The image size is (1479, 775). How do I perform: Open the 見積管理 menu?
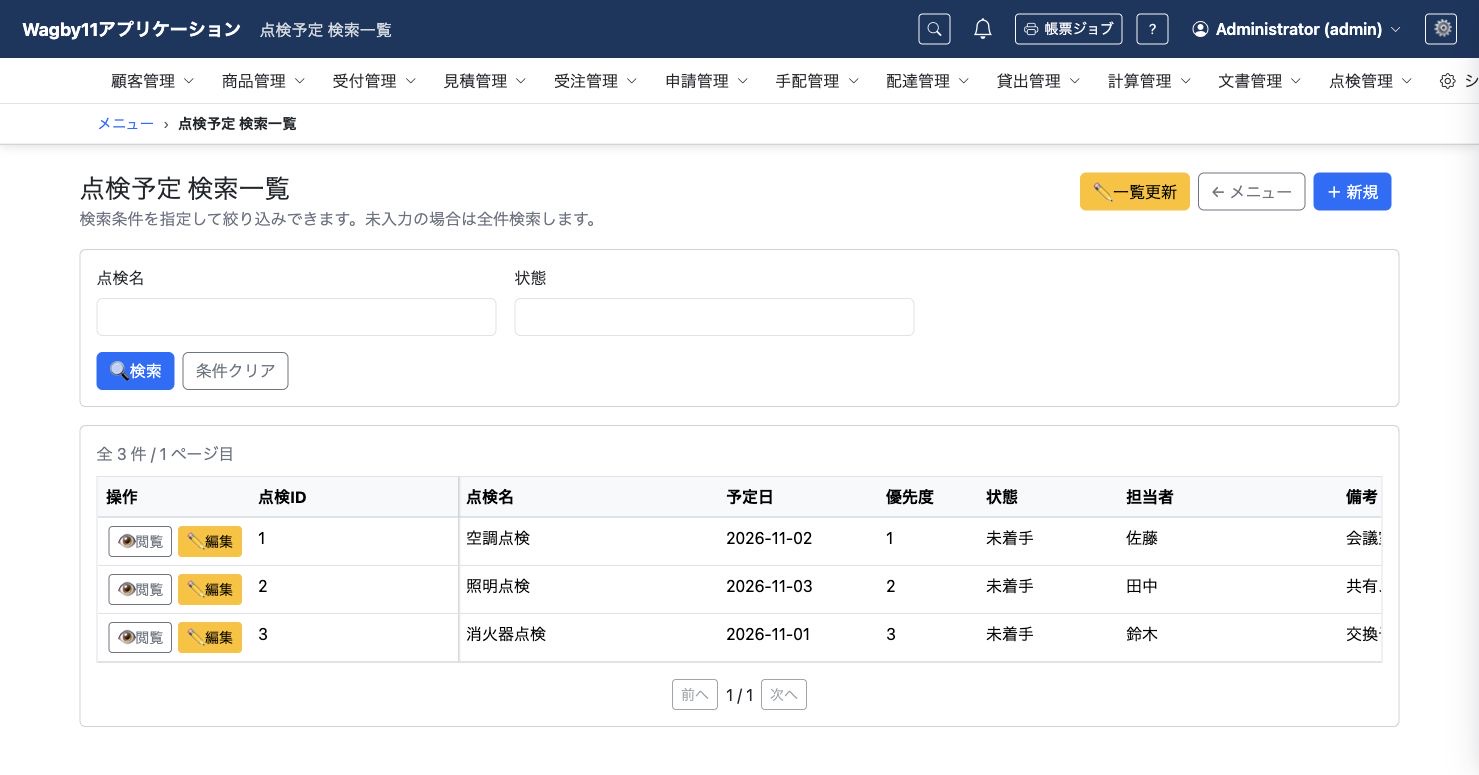click(x=486, y=81)
